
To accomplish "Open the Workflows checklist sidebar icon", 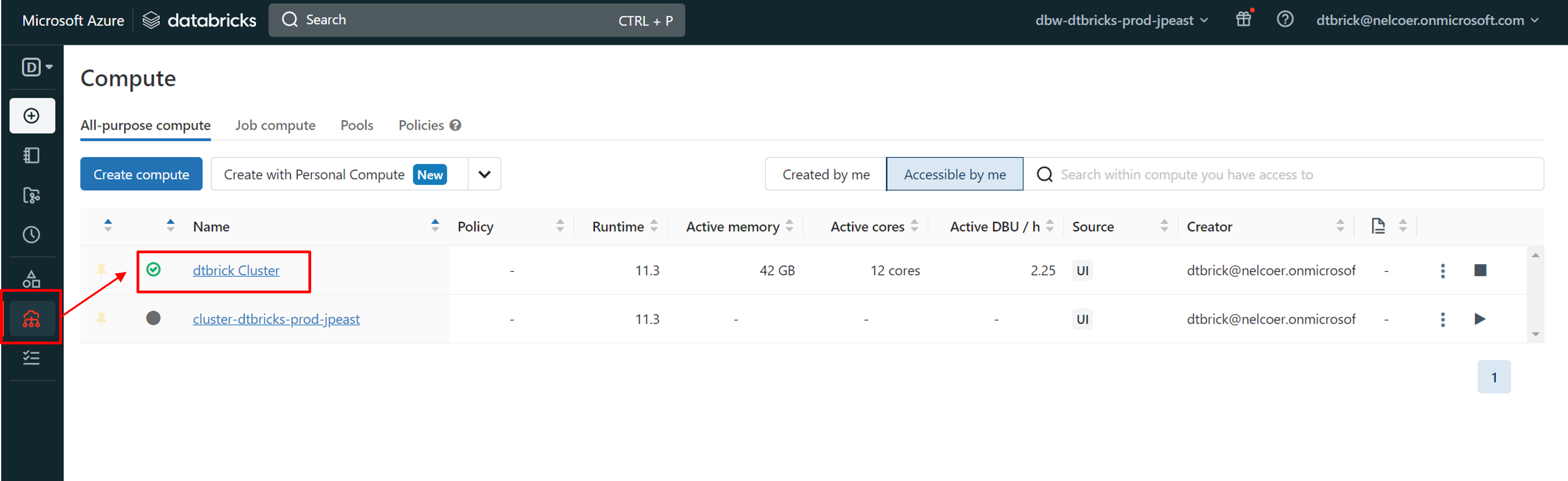I will (x=32, y=357).
